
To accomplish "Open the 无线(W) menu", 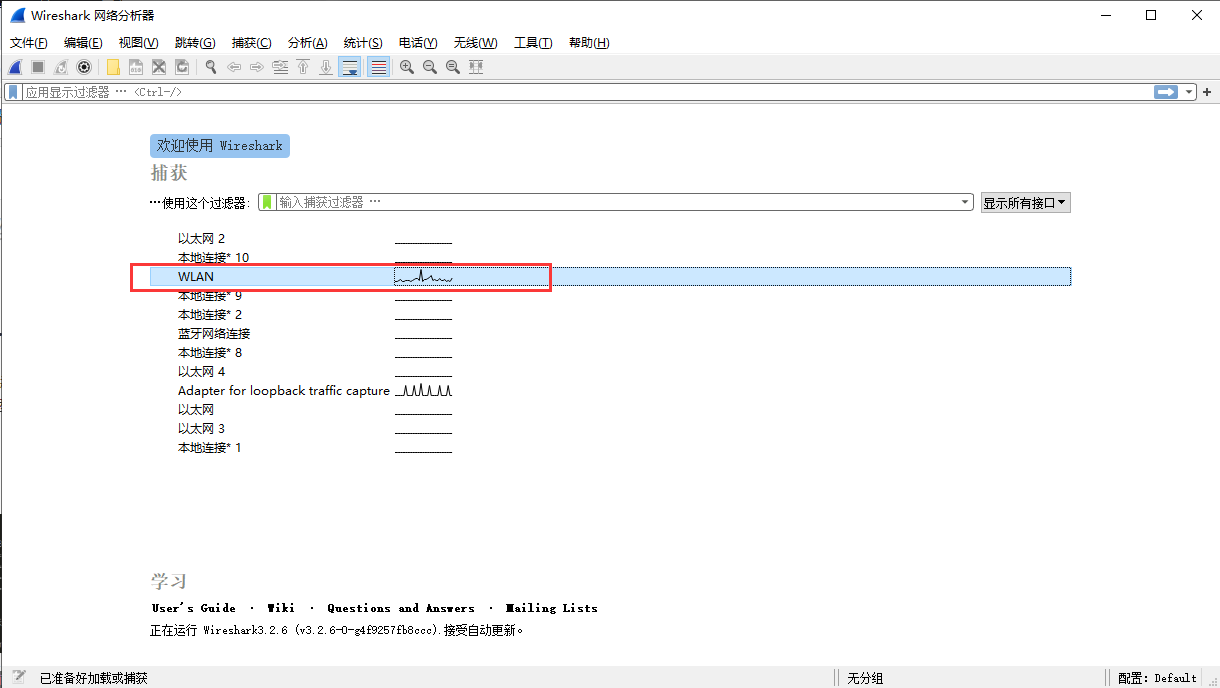I will point(475,43).
